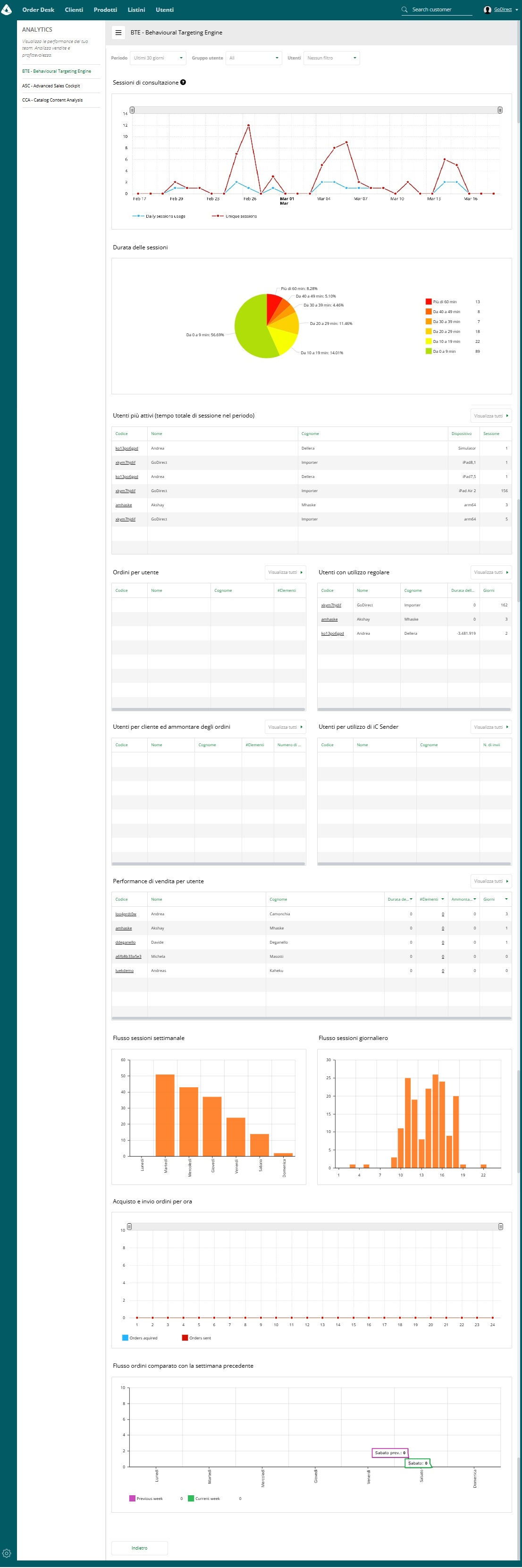Toggle Daily sessions usage legend series
The image size is (522, 1568).
click(x=159, y=216)
